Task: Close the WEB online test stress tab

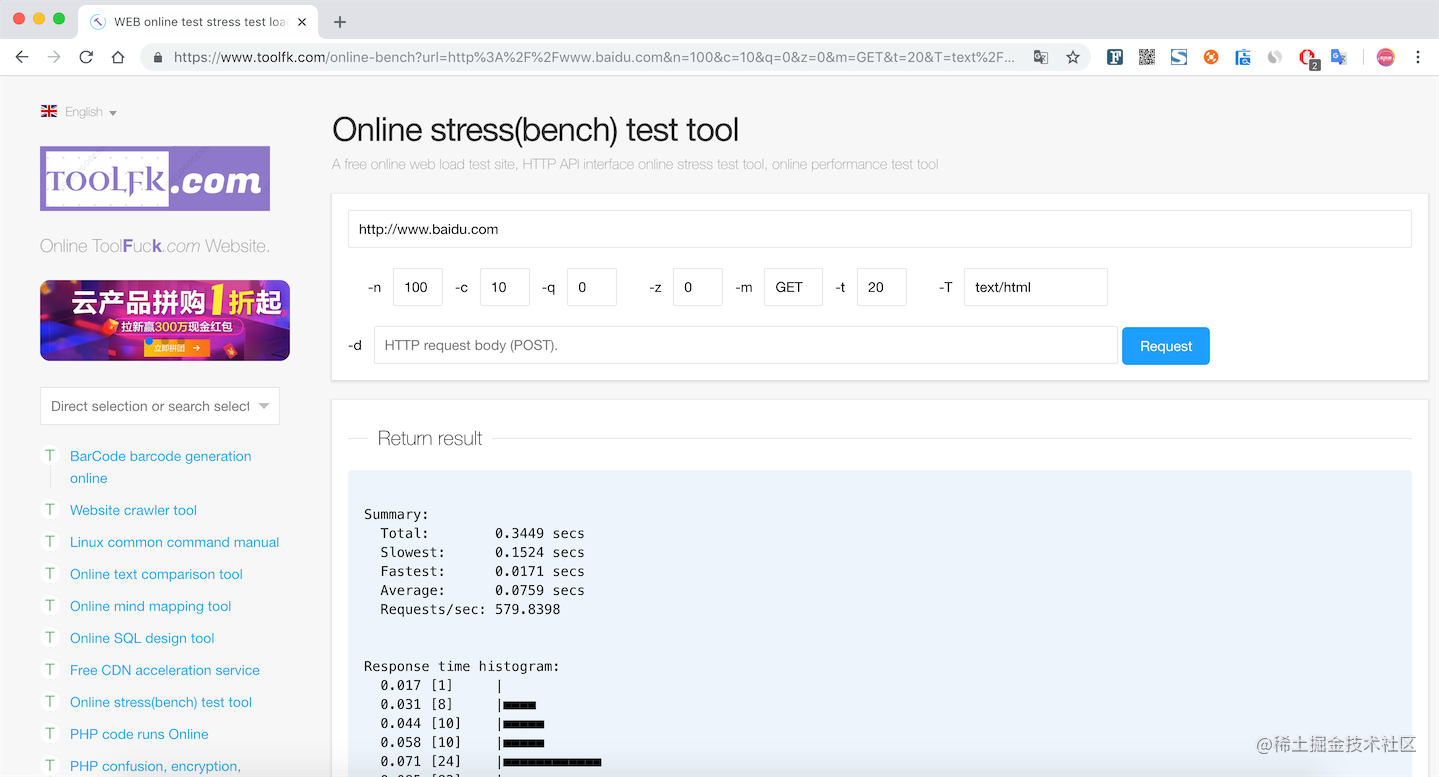Action: [301, 22]
